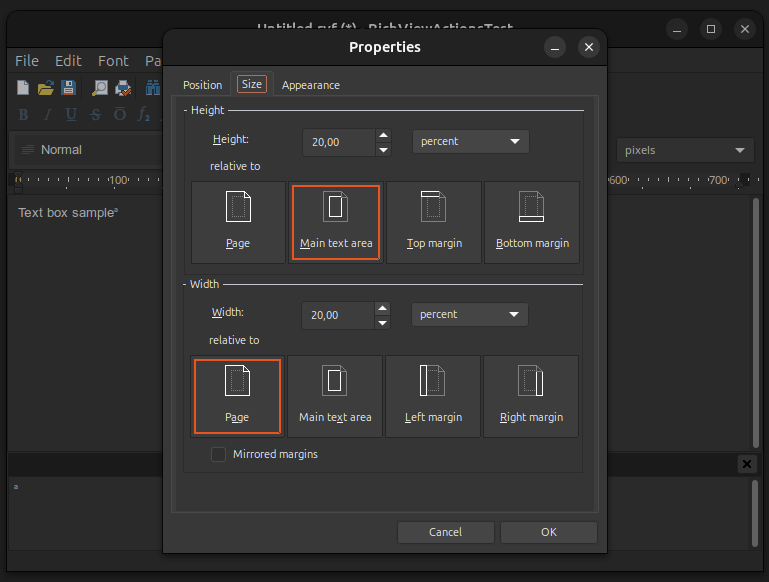Select Right margin for width reference
Screen dimensions: 769x582
click(531, 396)
